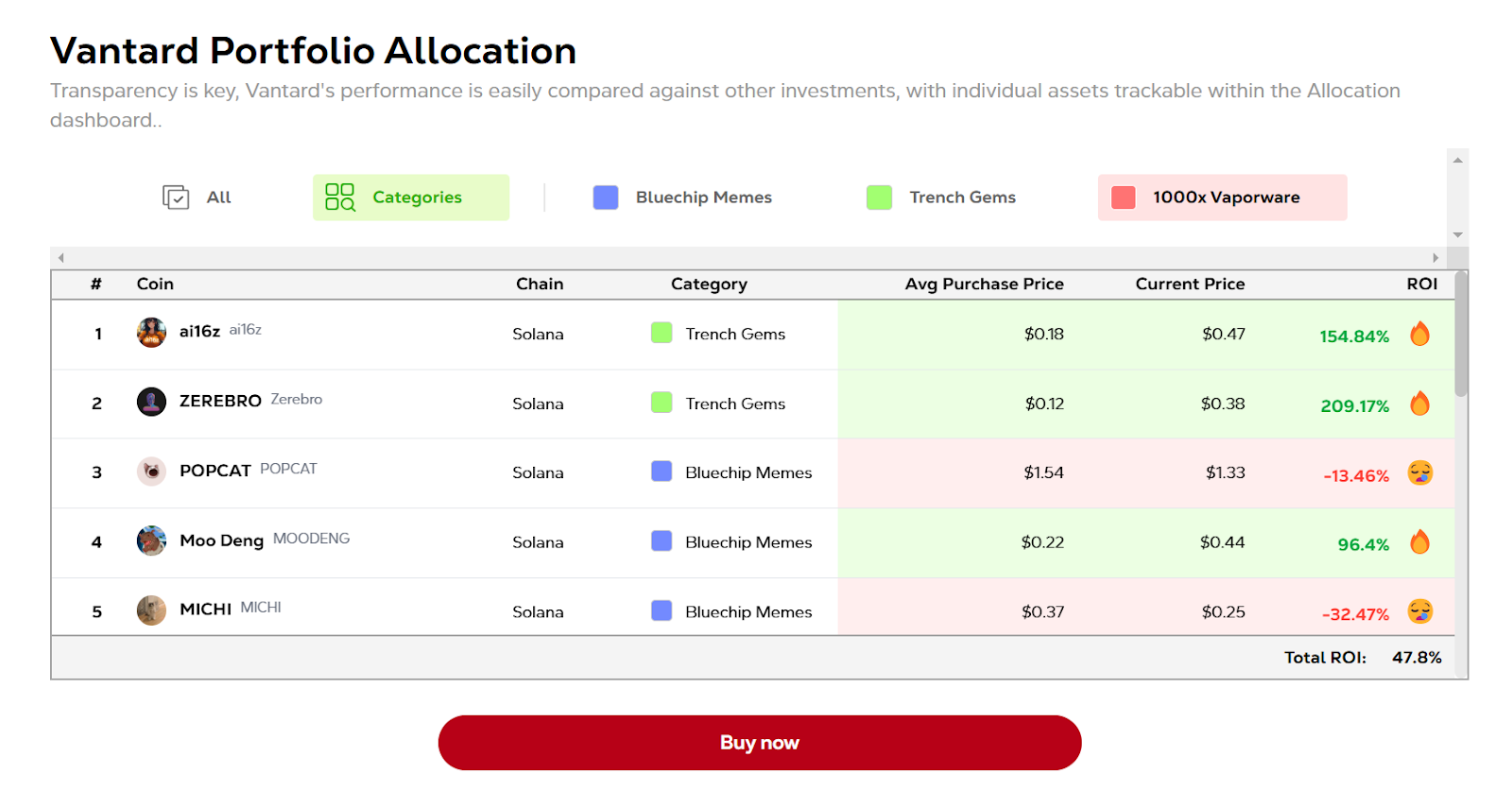
Task: Click the horizontal scrollbar right arrow
Action: point(1435,257)
